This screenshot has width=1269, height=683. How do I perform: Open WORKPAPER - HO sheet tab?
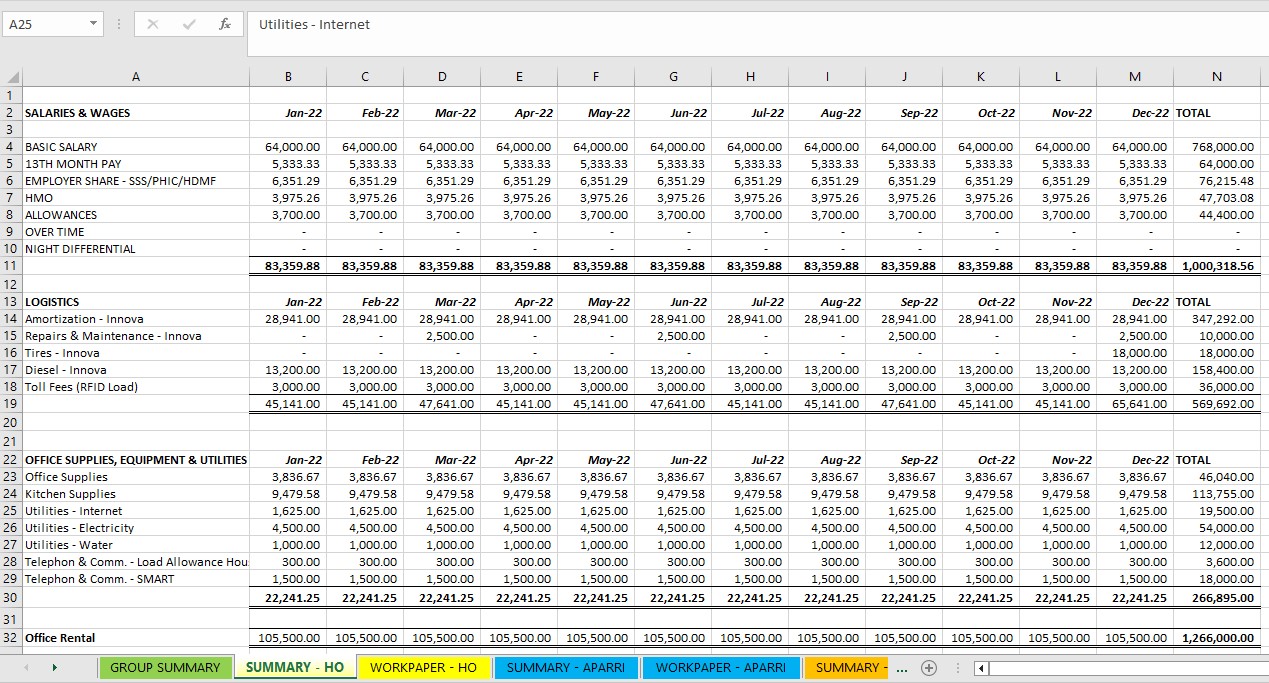[x=423, y=668]
